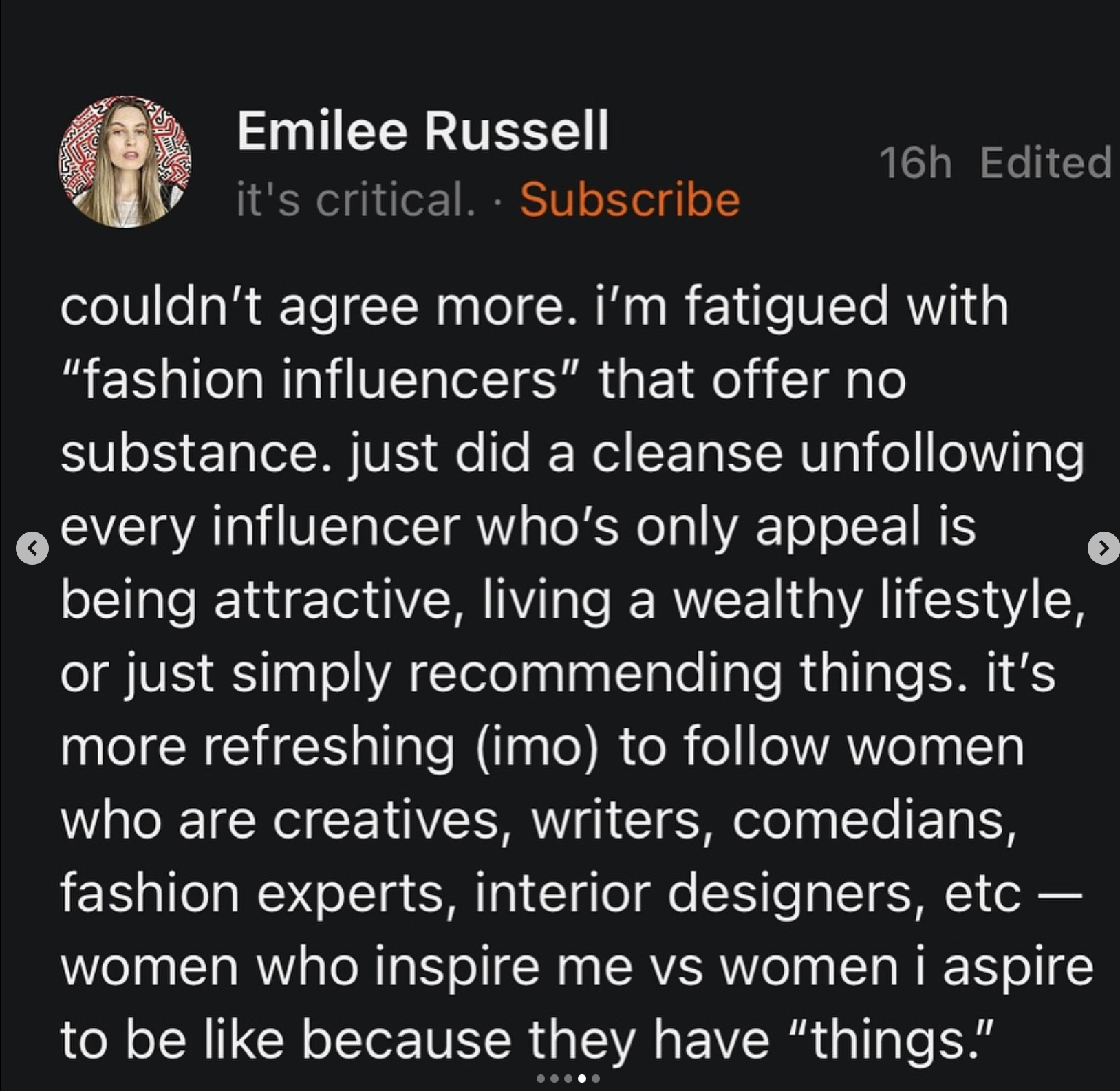Viewport: 1120px width, 1091px height.
Task: Advance to next slide with right arrow
Action: (1103, 548)
